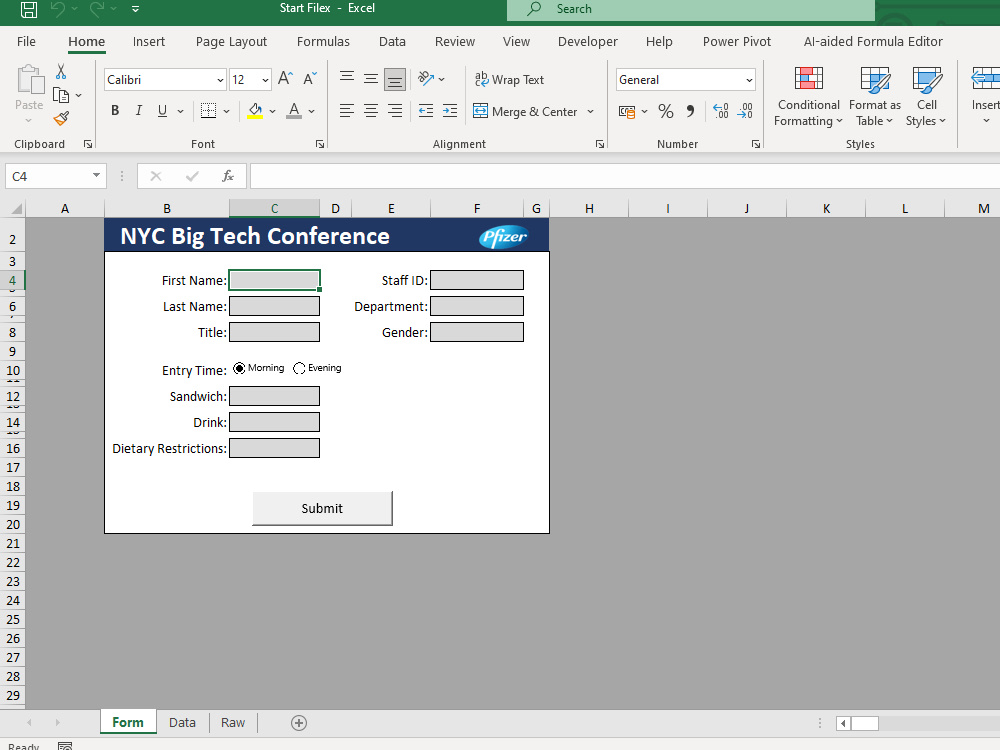Viewport: 1000px width, 750px height.
Task: Select the Format Painter icon
Action: (60, 118)
